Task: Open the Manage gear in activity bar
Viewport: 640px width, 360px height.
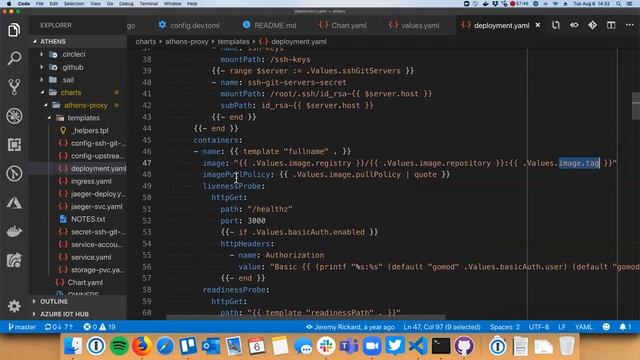Action: click(14, 306)
